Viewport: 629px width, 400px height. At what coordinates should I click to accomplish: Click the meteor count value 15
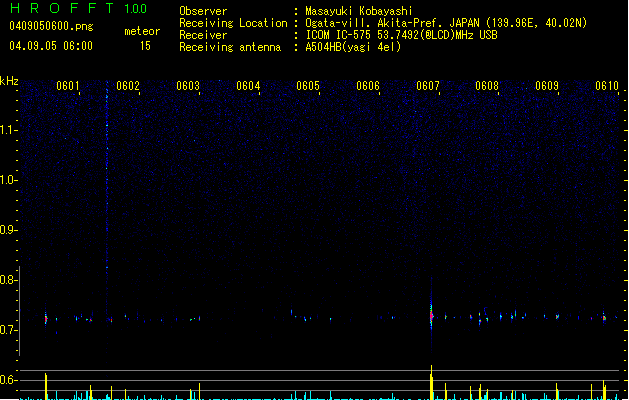[x=145, y=46]
